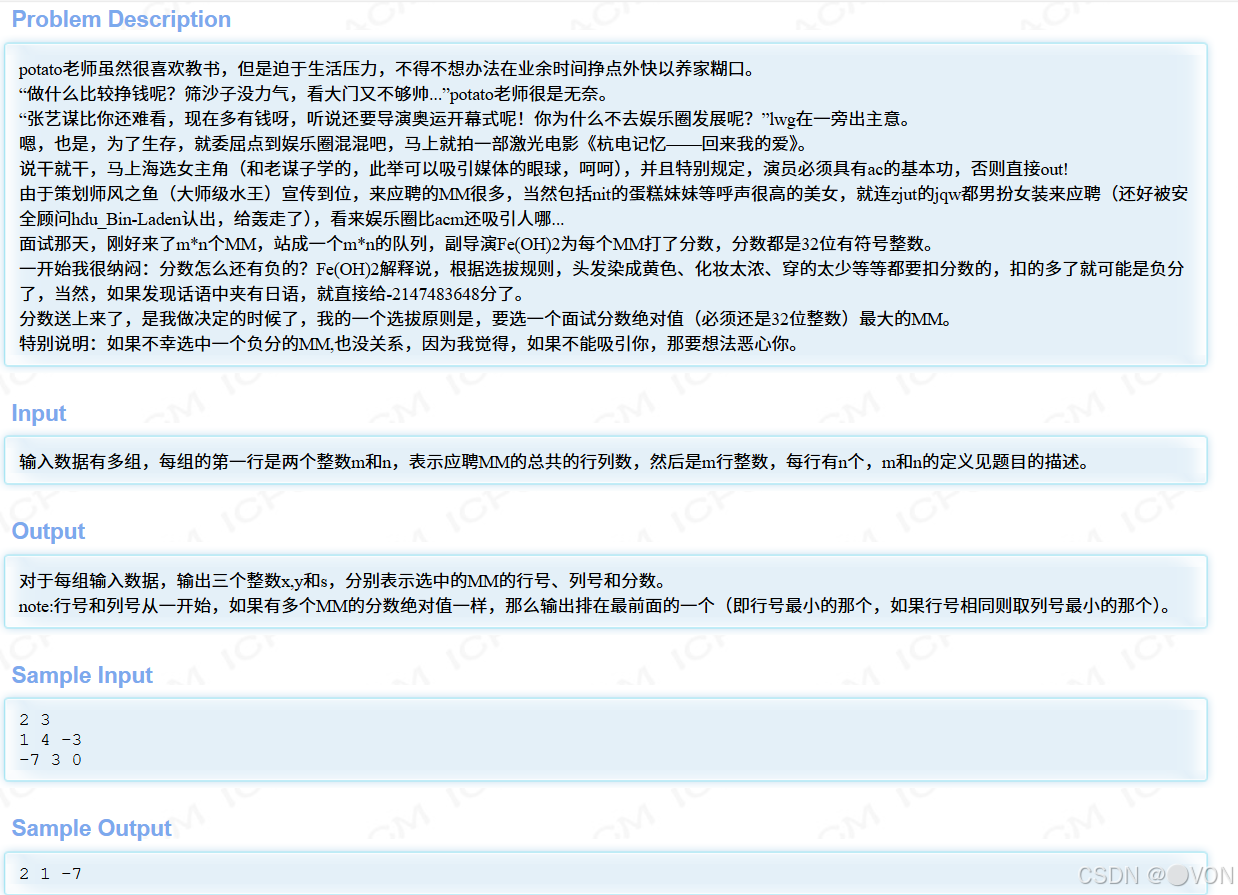Image resolution: width=1238 pixels, height=895 pixels.
Task: Click the Problem Description heading
Action: pyautogui.click(x=121, y=19)
